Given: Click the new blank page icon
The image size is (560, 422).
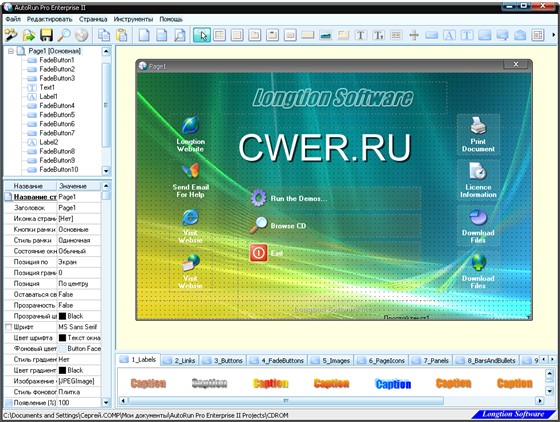Looking at the screenshot, I should click(144, 35).
